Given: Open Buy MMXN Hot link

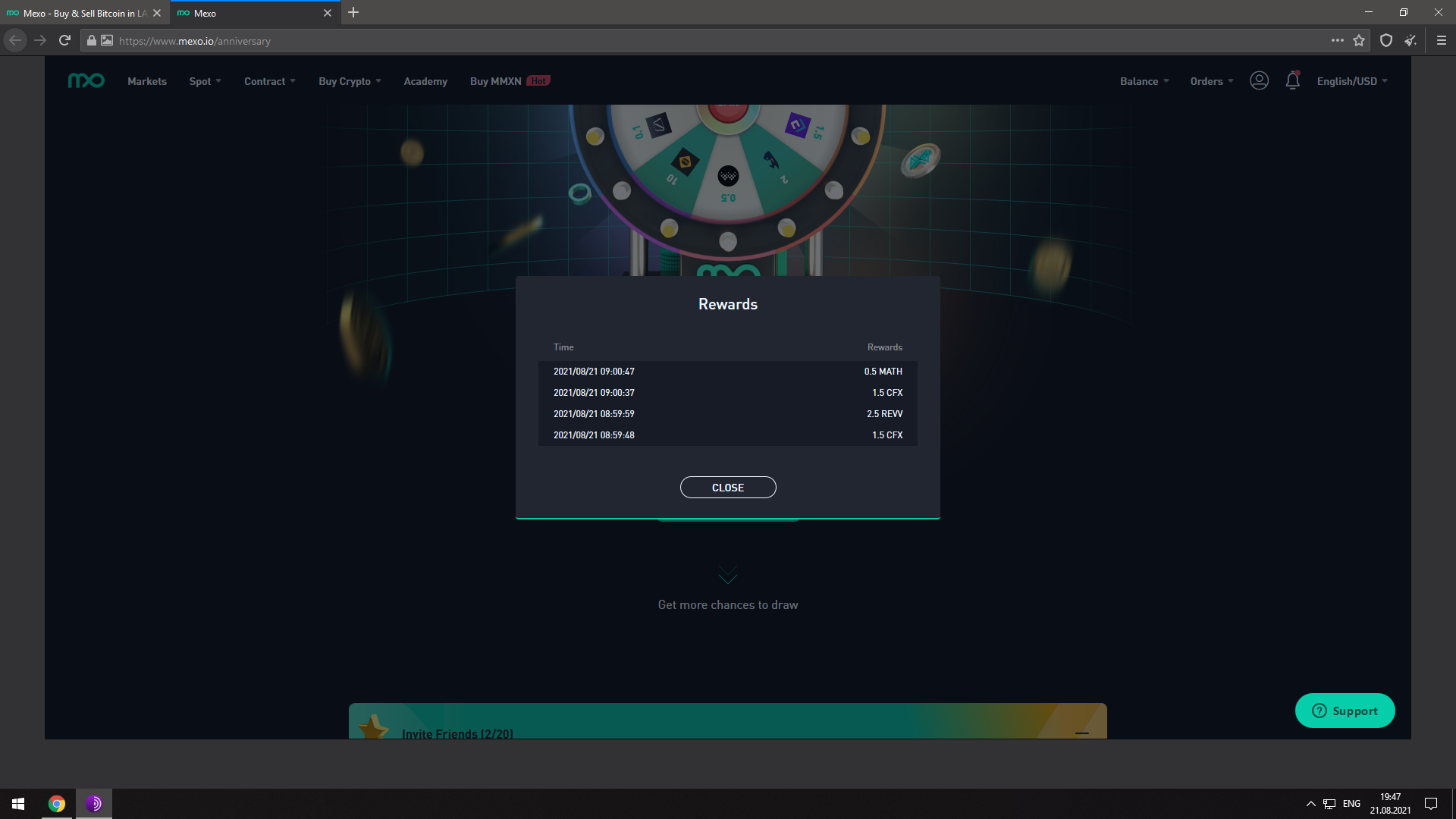Looking at the screenshot, I should point(510,81).
